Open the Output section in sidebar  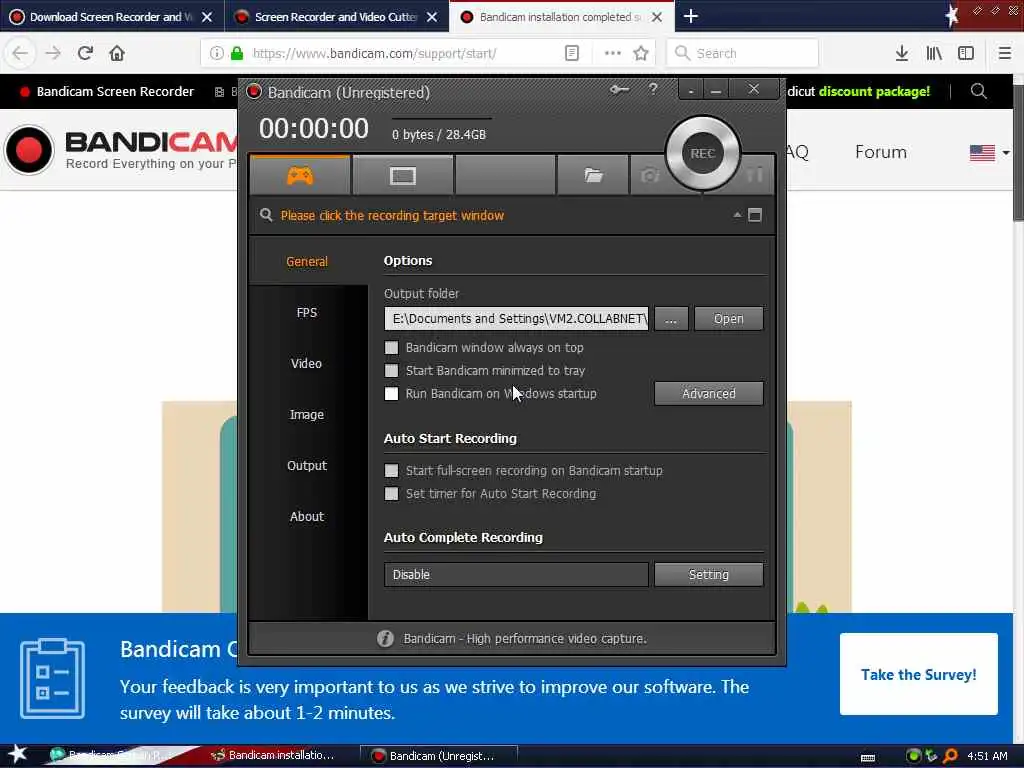[307, 465]
